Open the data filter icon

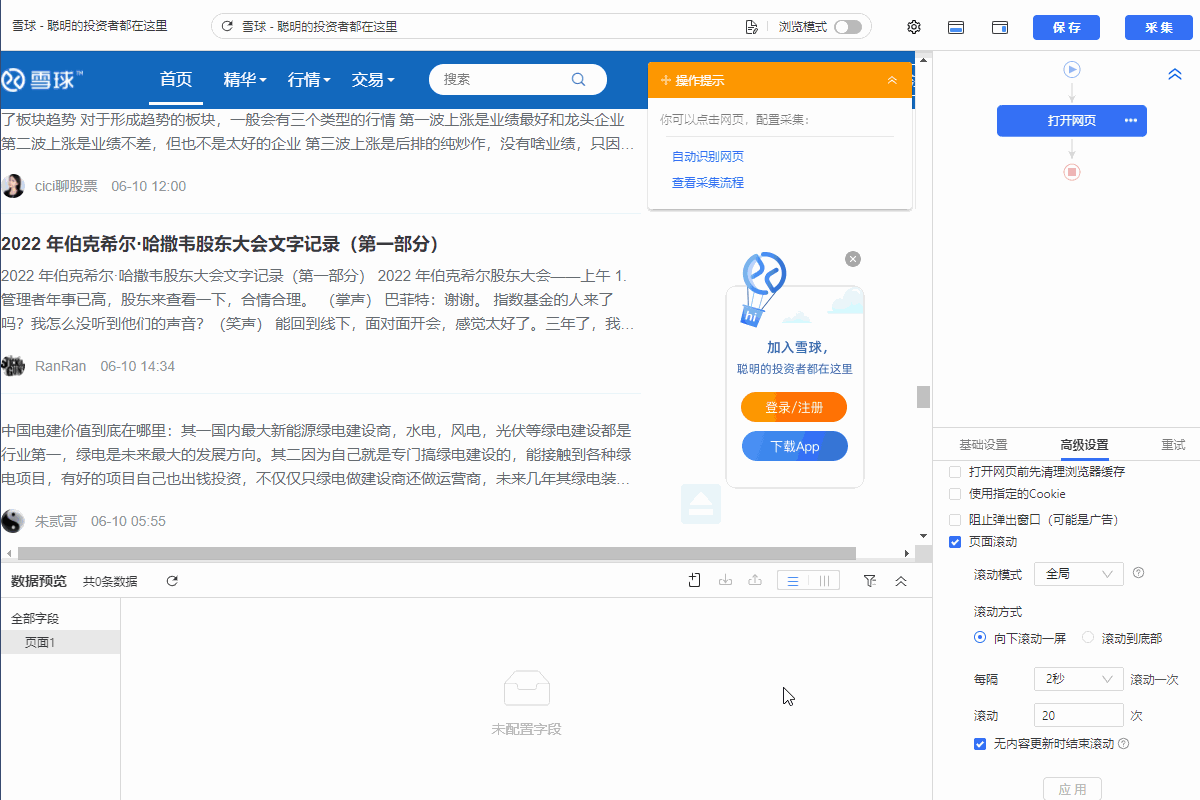coord(870,581)
